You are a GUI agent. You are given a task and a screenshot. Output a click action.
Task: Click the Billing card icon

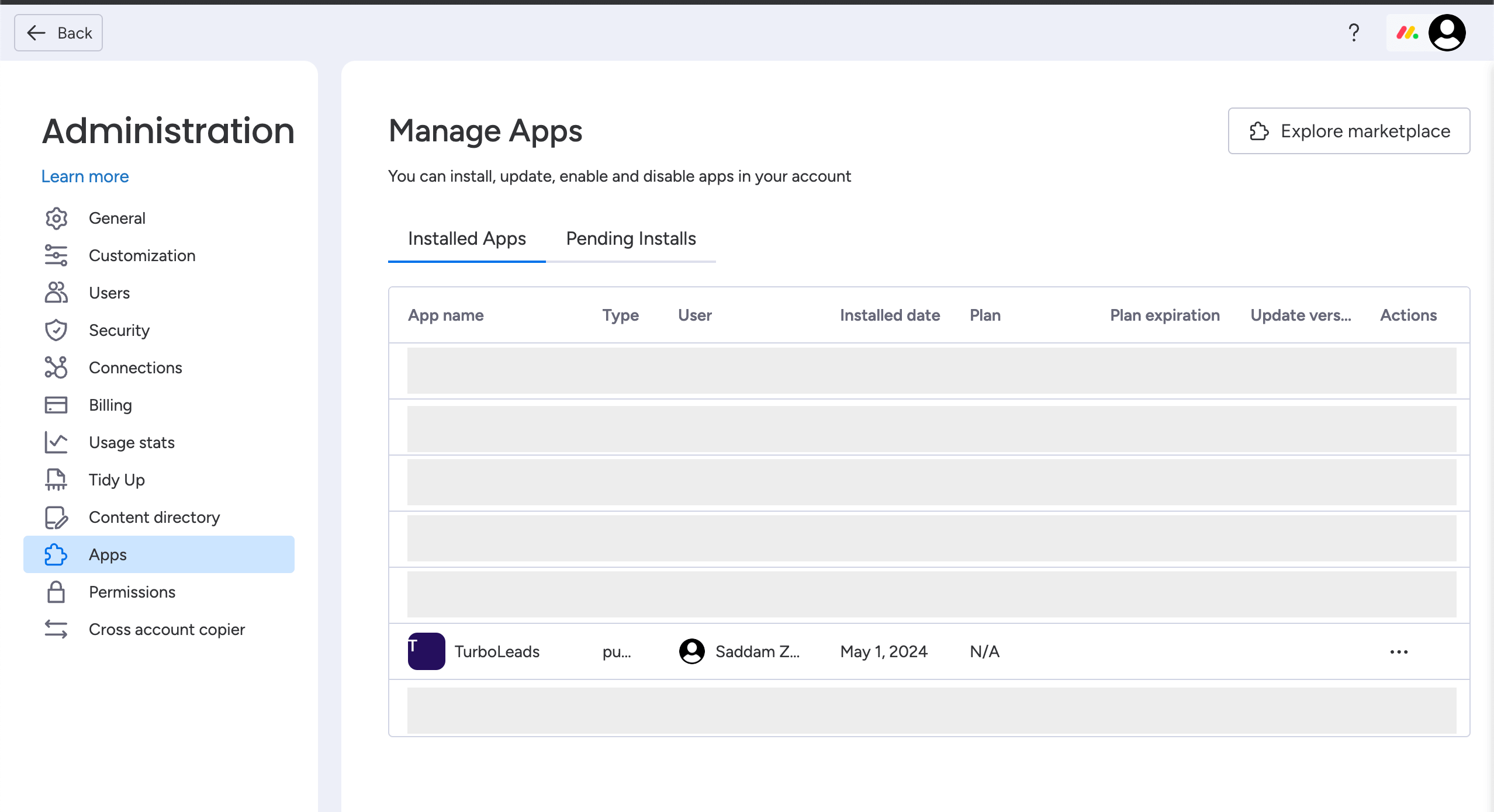56,405
